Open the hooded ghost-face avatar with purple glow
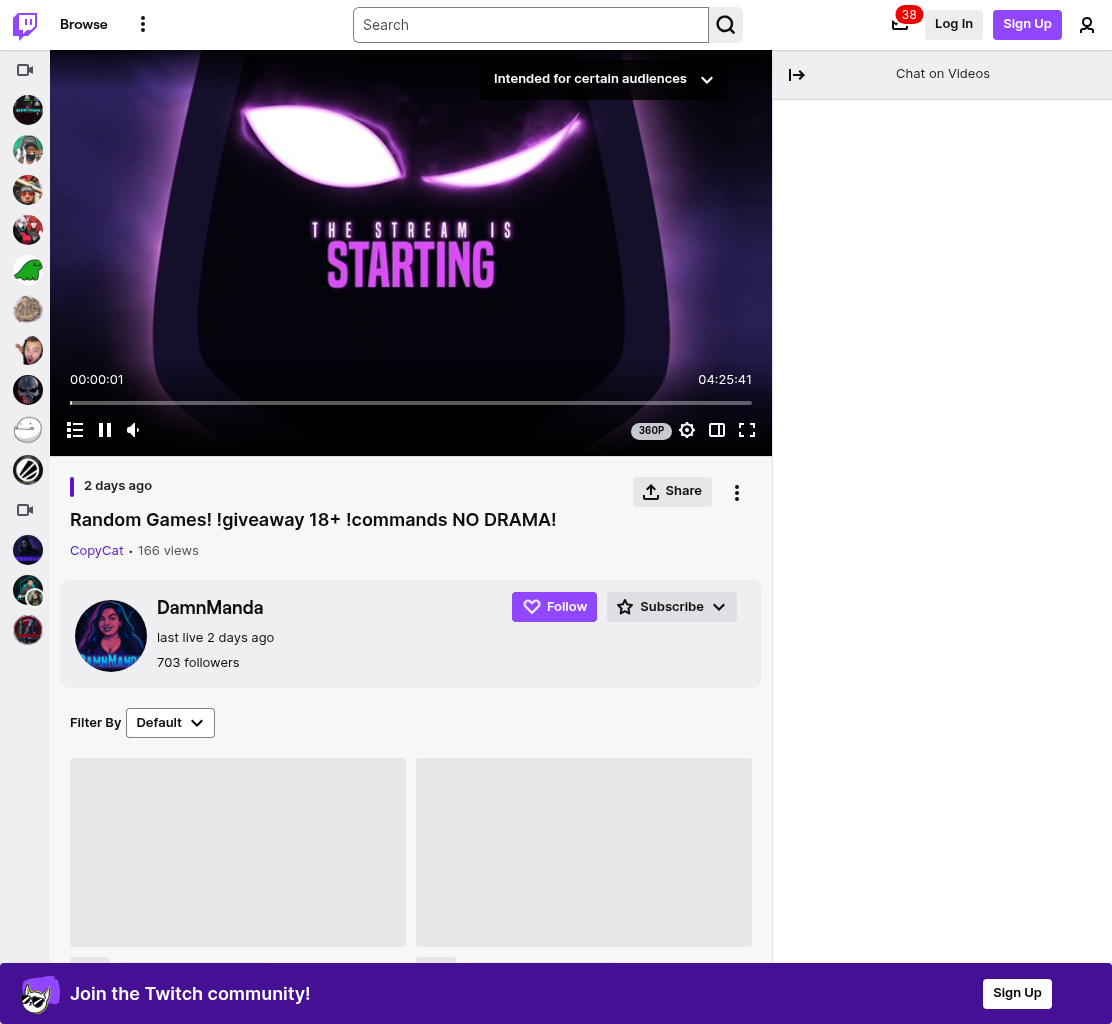1112x1024 pixels. 28,550
